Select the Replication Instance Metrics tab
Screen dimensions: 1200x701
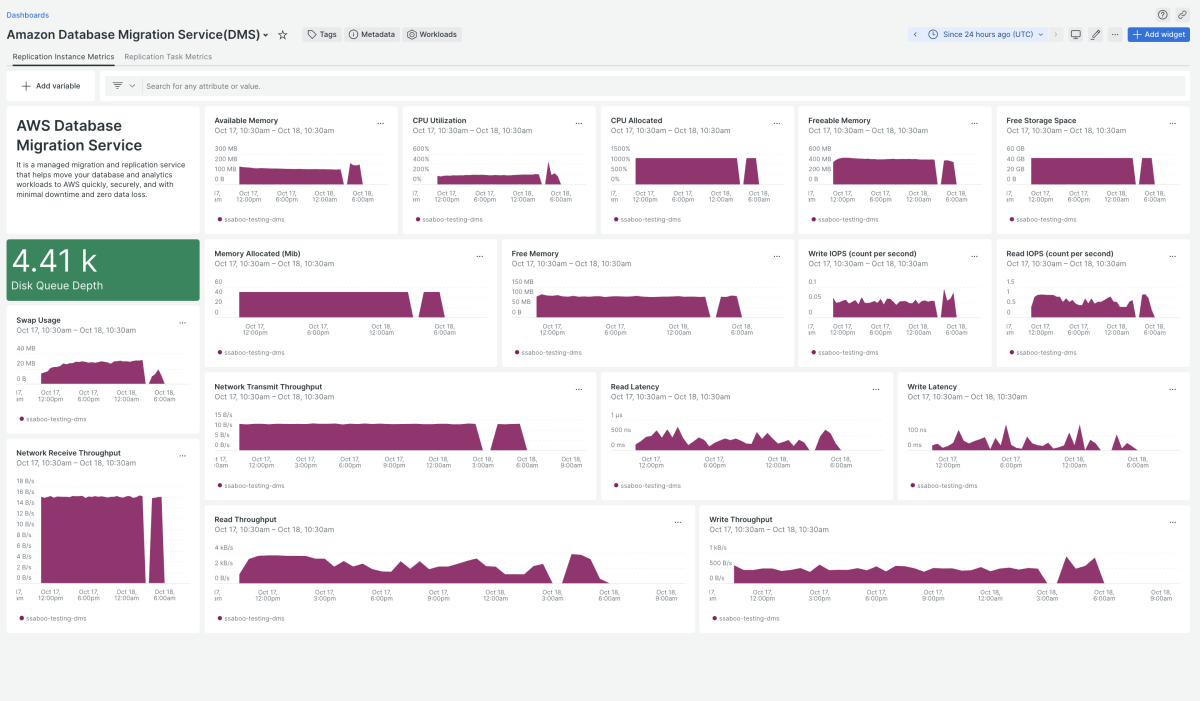point(63,57)
